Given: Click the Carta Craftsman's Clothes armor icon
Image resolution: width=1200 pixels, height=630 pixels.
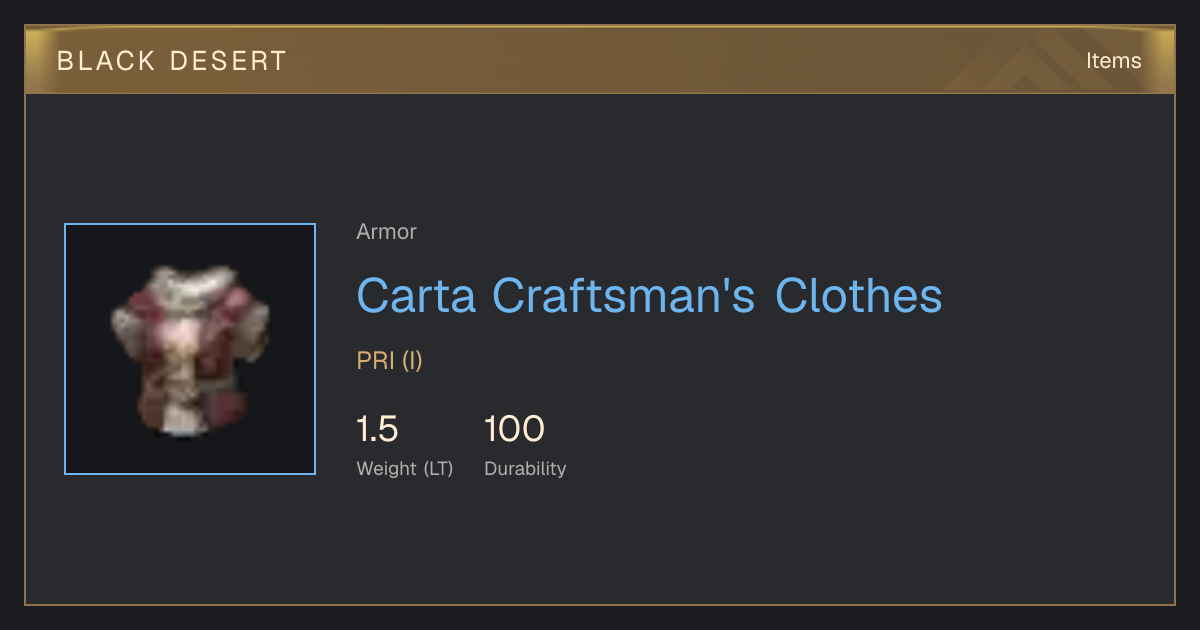Looking at the screenshot, I should click(x=190, y=349).
